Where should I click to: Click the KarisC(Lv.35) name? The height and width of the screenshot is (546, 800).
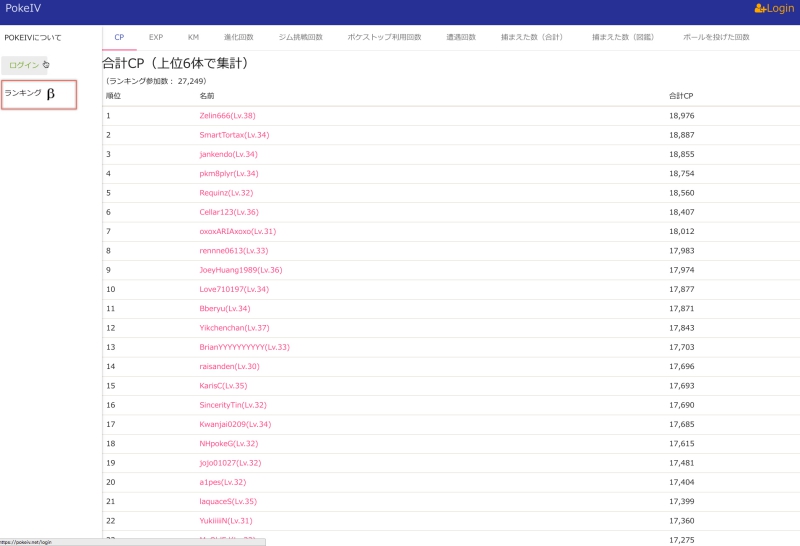(223, 386)
